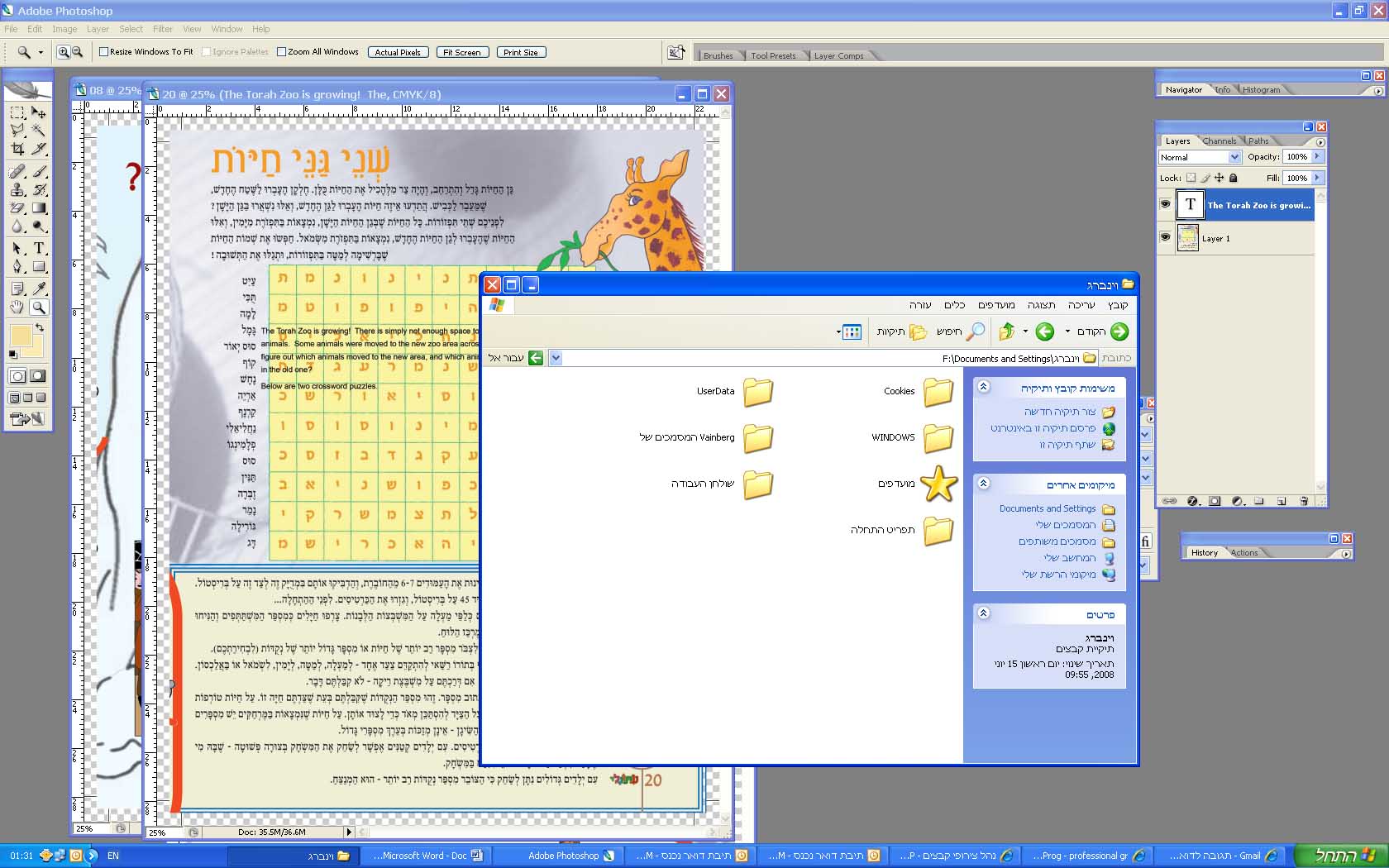Pick the Eyedropper tool

39,289
